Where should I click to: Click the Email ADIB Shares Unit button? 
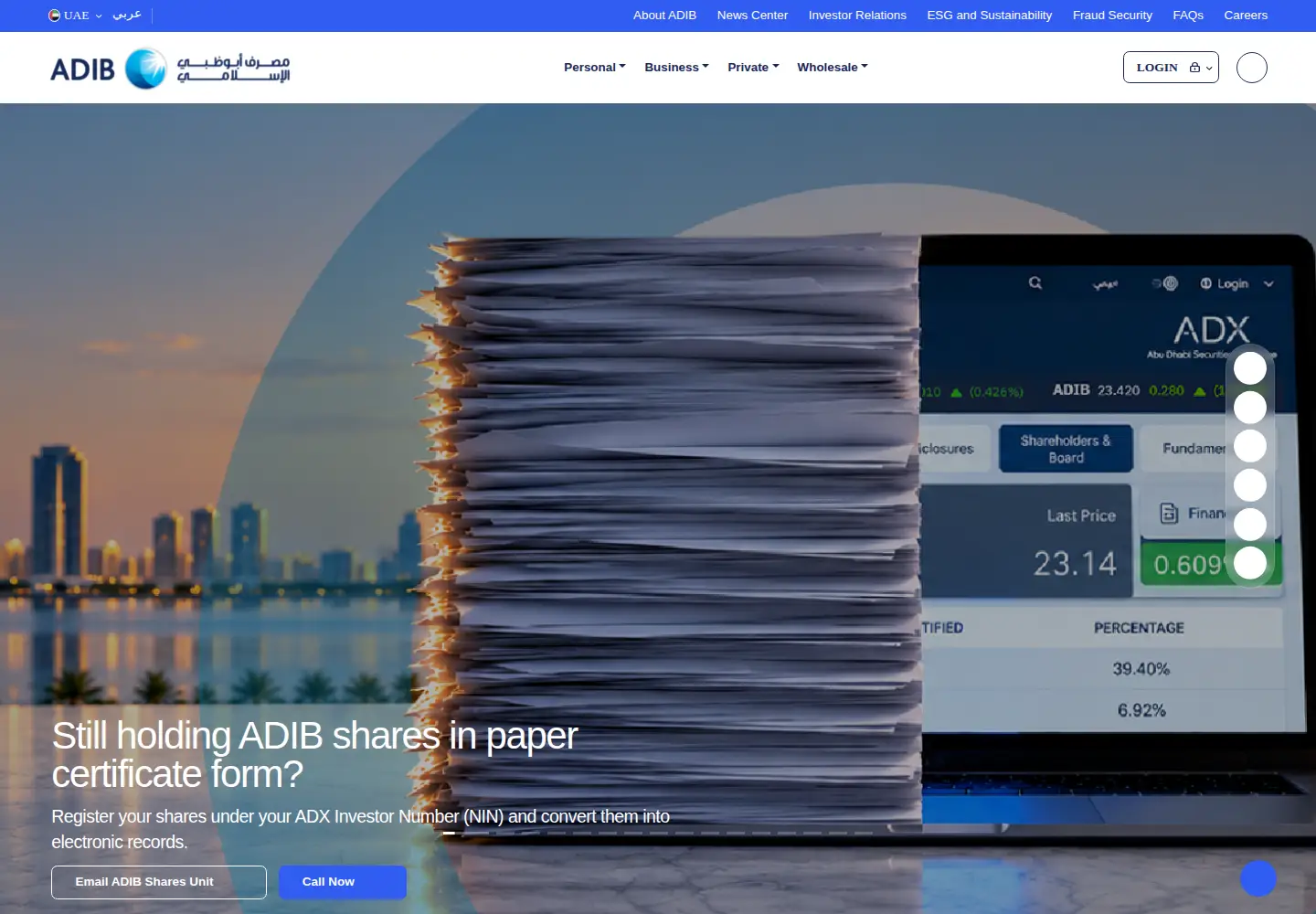coord(159,882)
